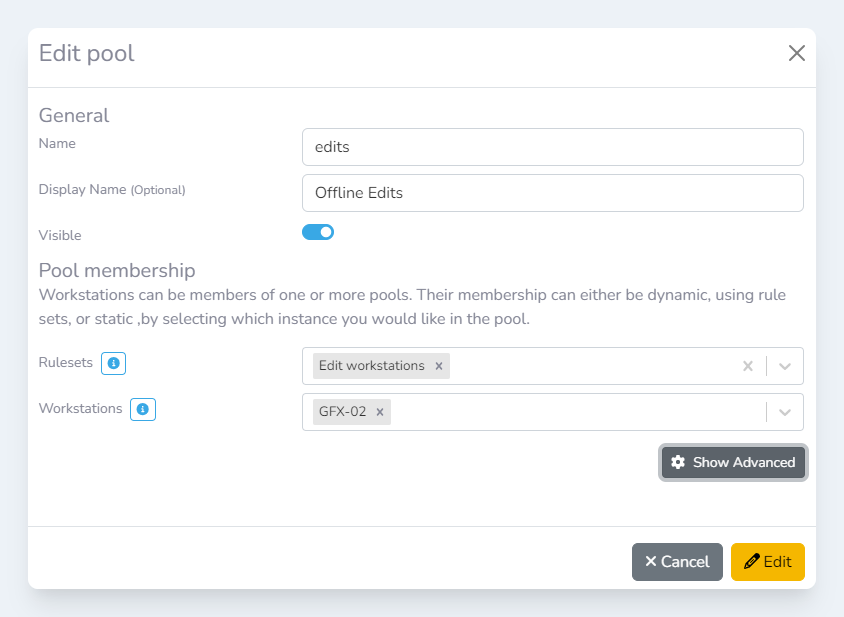Click empty area of Rulesets select box

coord(590,366)
